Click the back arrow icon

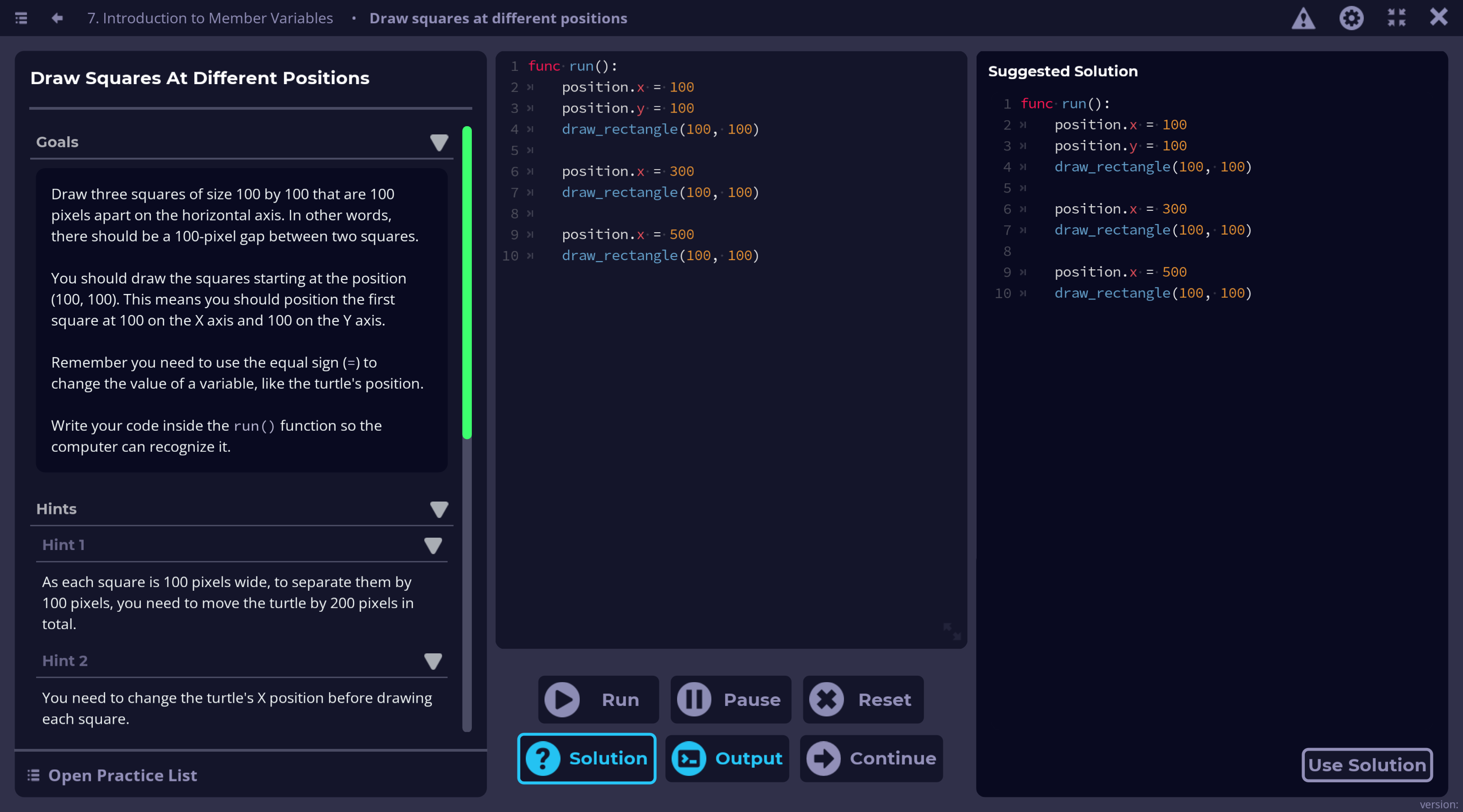[x=57, y=18]
